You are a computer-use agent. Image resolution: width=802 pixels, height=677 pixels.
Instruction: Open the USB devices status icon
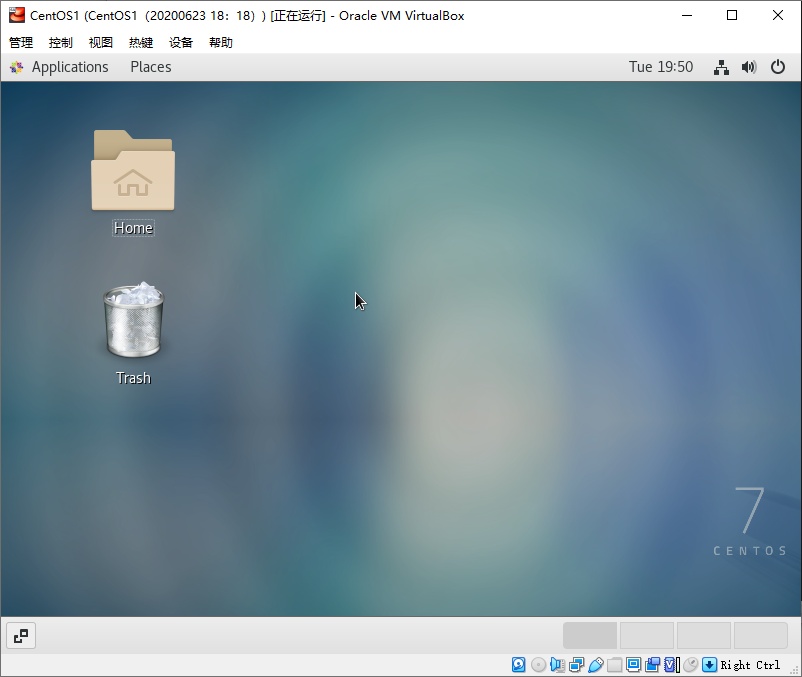coord(596,665)
